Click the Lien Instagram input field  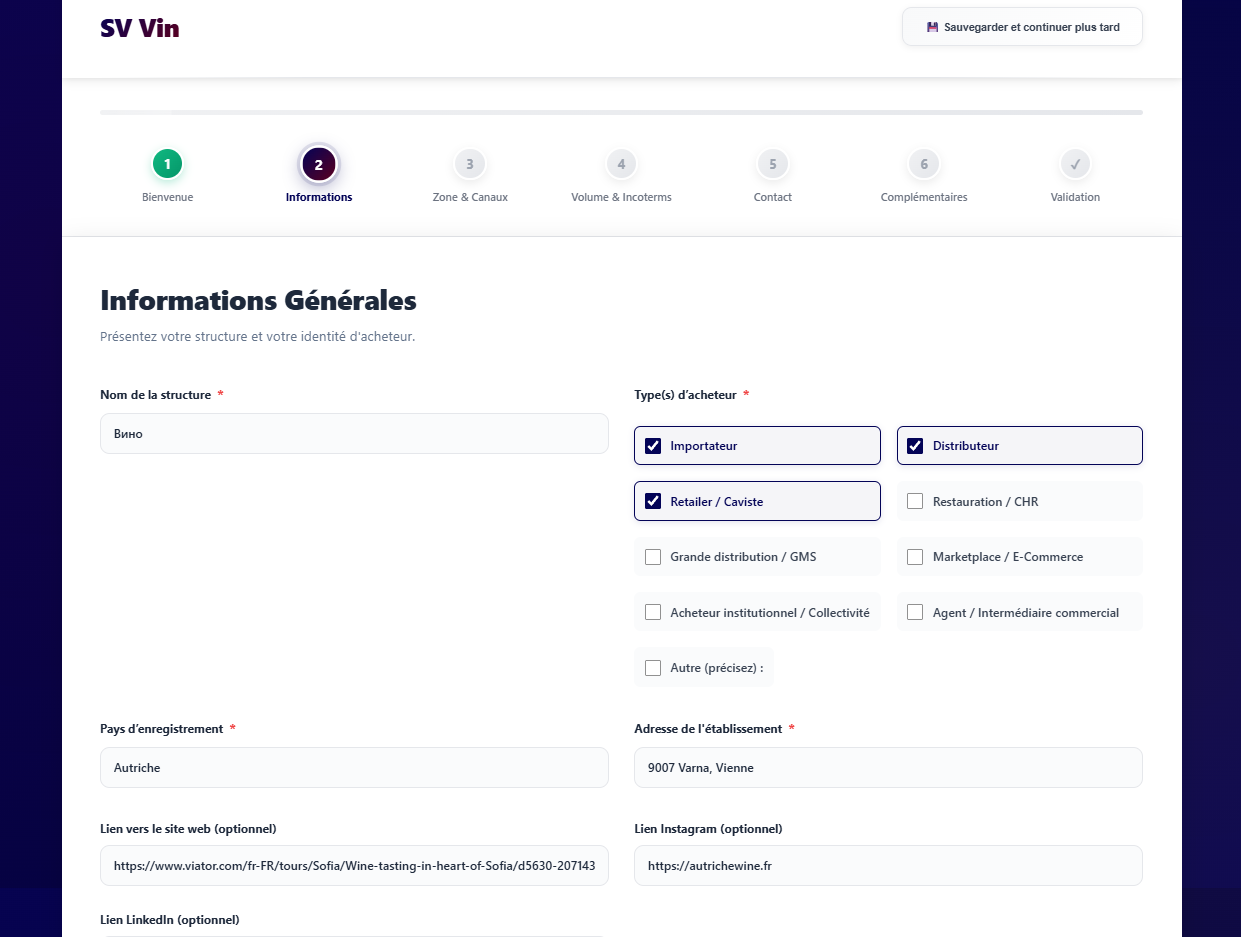[888, 866]
